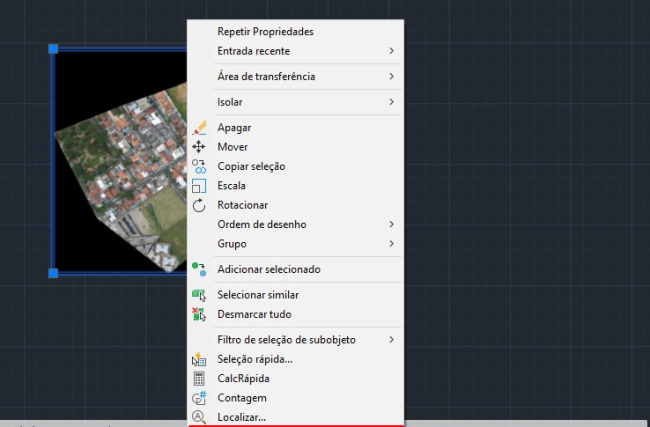This screenshot has width=650, height=427.
Task: Expand the Grupo submenu arrow
Action: (391, 244)
